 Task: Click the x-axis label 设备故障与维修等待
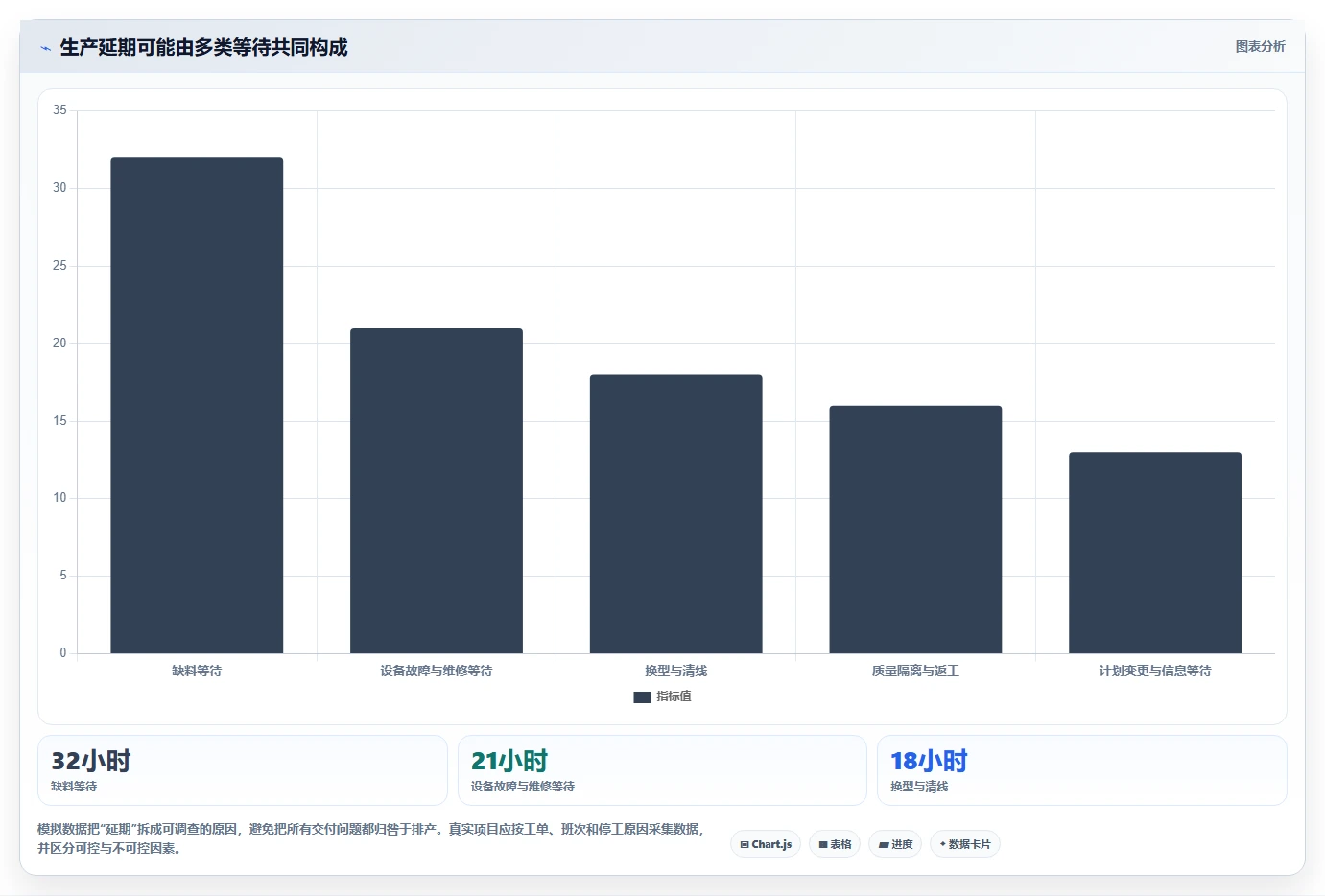437,671
